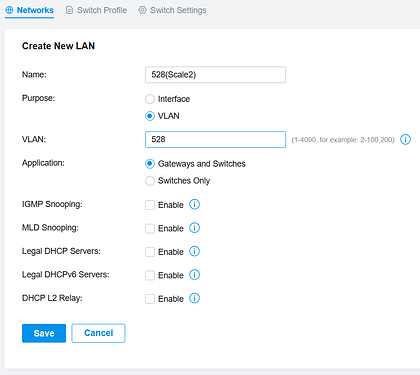Open info icon for MLD Snooping

tap(194, 228)
